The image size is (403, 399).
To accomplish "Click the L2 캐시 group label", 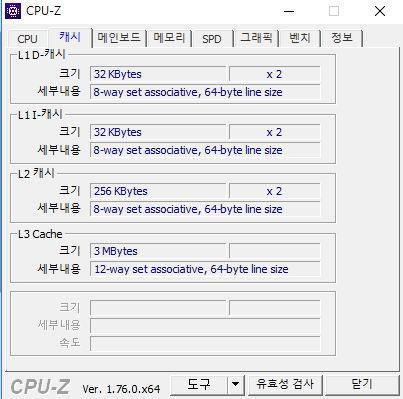I will (36, 174).
